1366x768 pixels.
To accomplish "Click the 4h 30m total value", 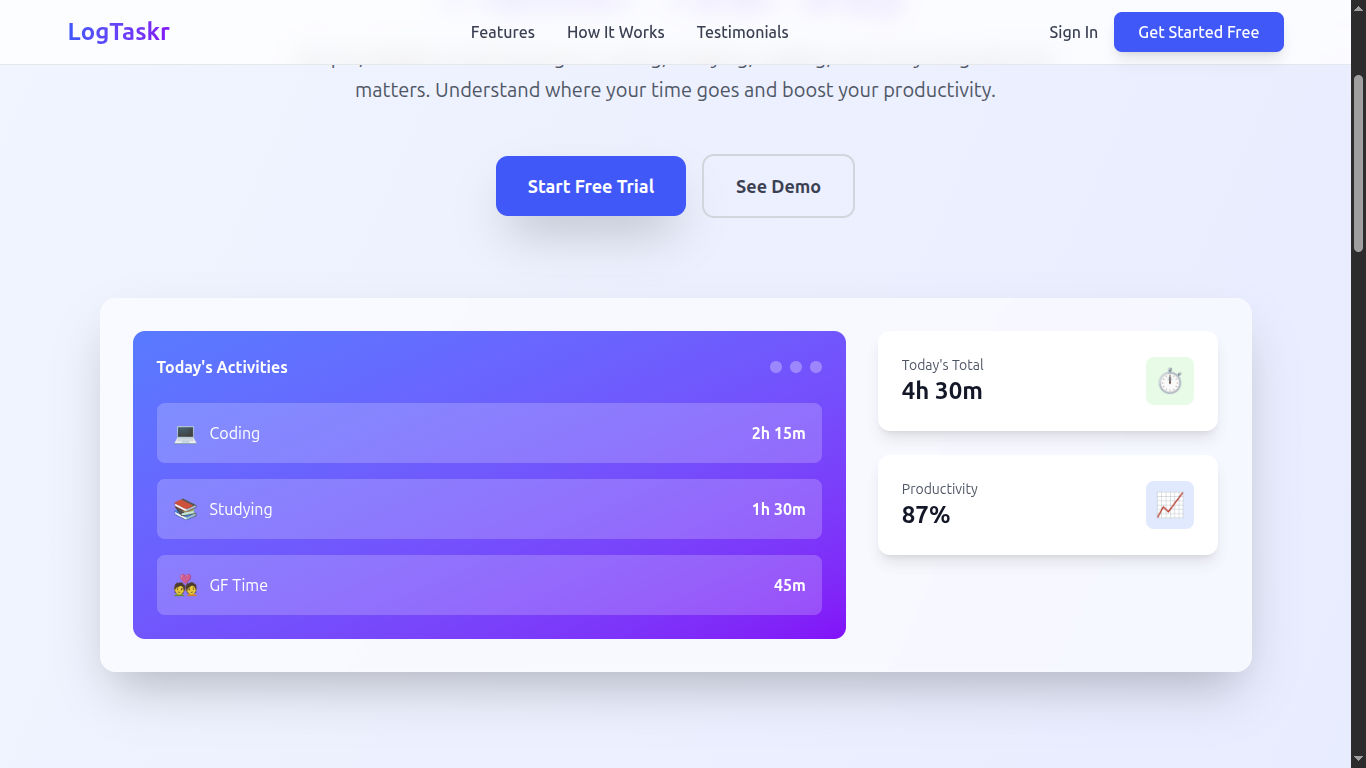I will (x=942, y=391).
